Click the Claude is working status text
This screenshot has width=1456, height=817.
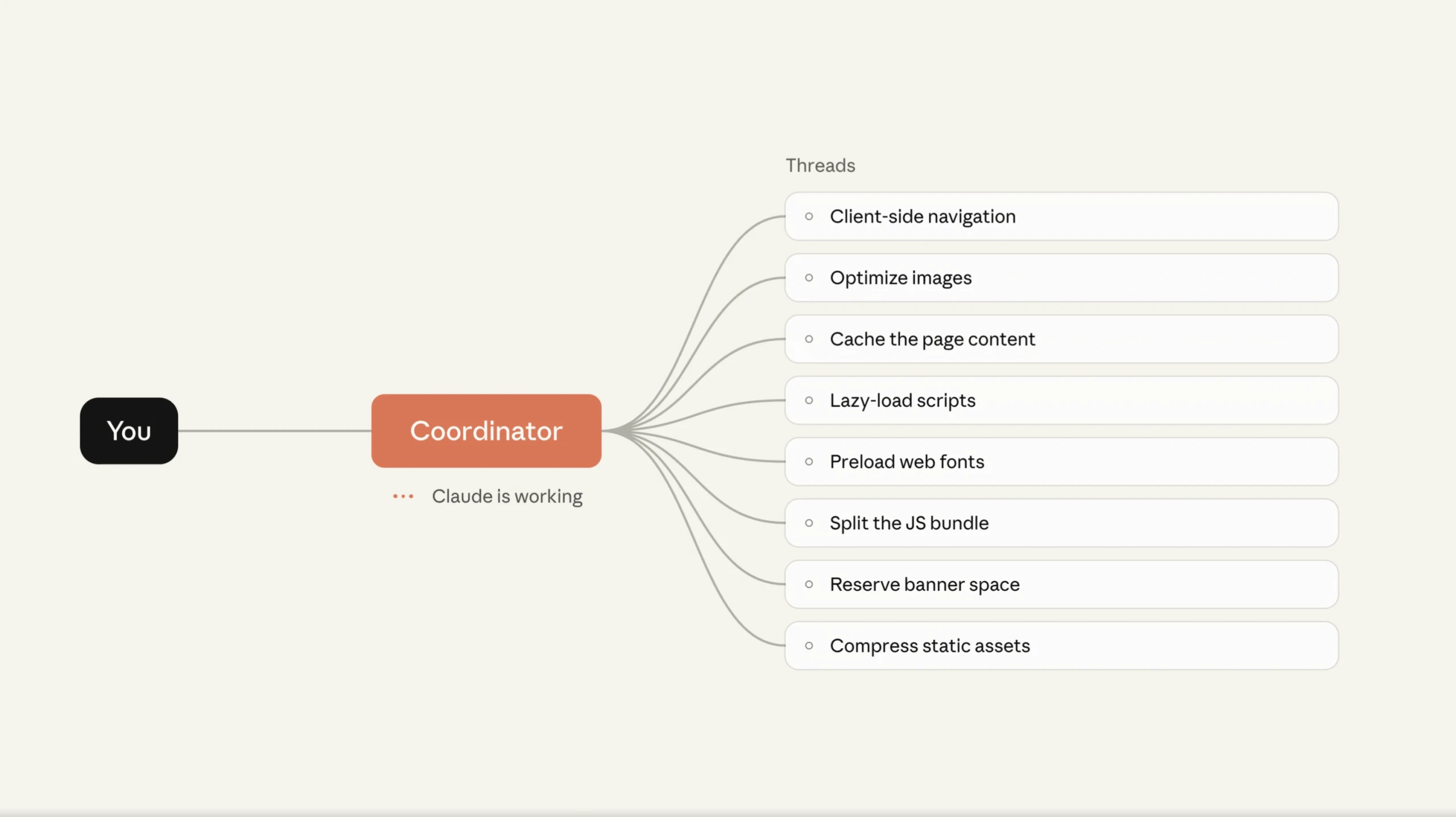[507, 496]
